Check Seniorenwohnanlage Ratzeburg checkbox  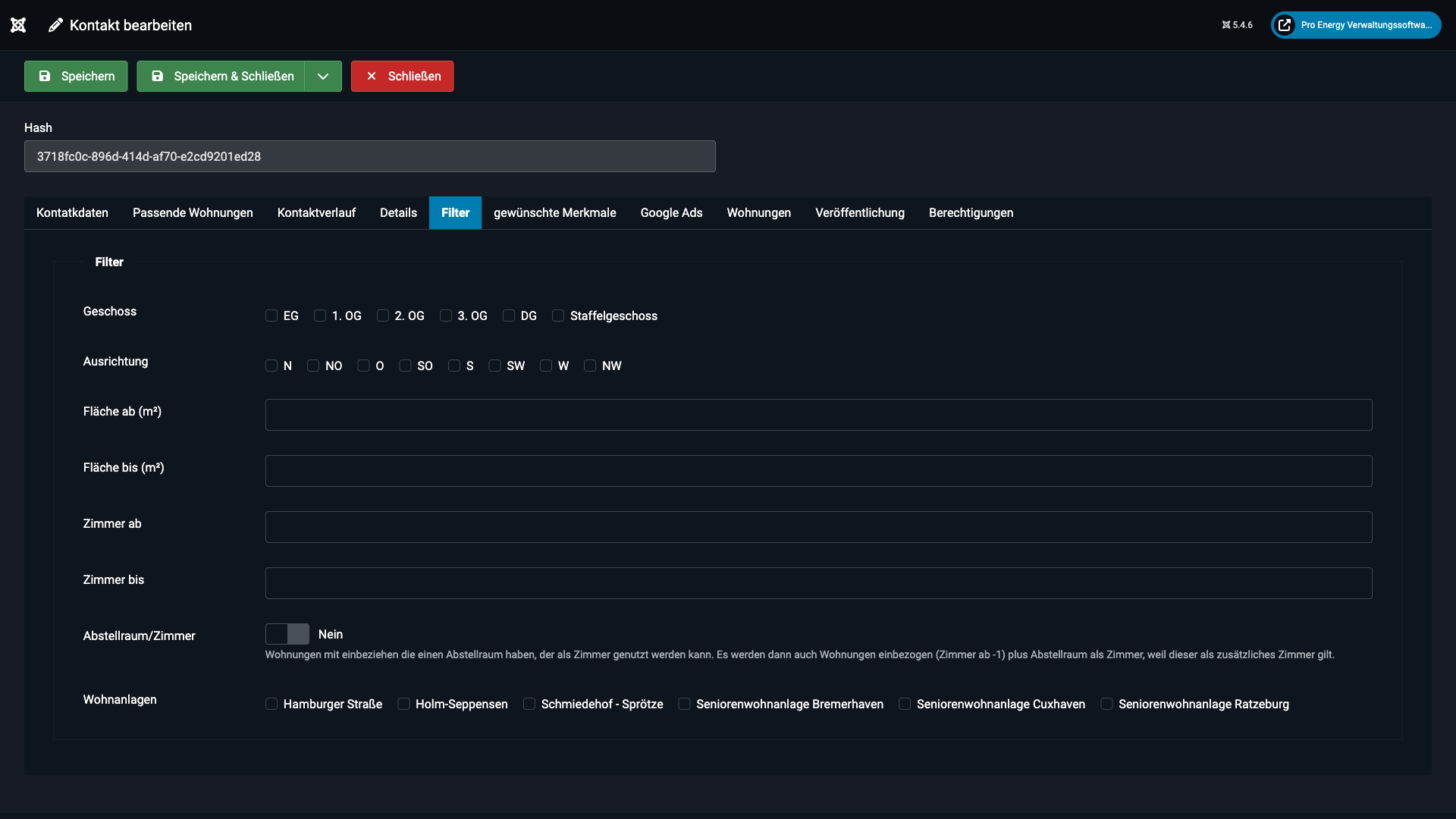point(1107,704)
